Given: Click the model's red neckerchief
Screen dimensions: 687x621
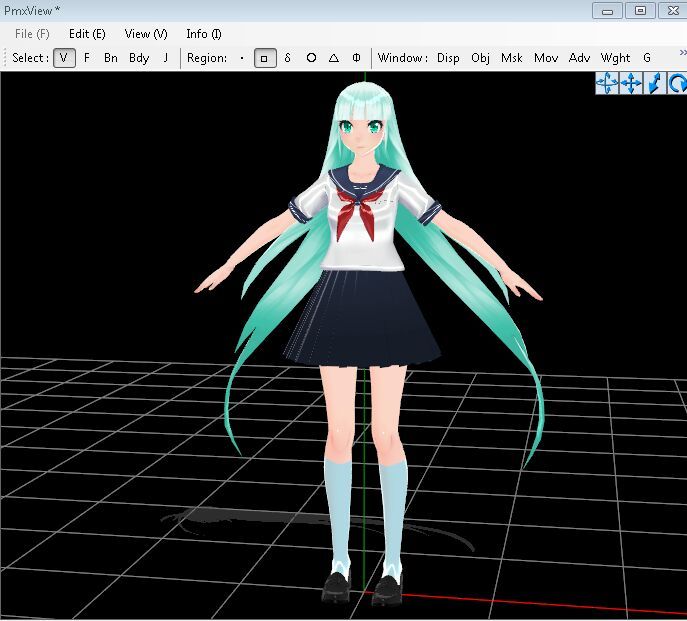Looking at the screenshot, I should pos(356,215).
